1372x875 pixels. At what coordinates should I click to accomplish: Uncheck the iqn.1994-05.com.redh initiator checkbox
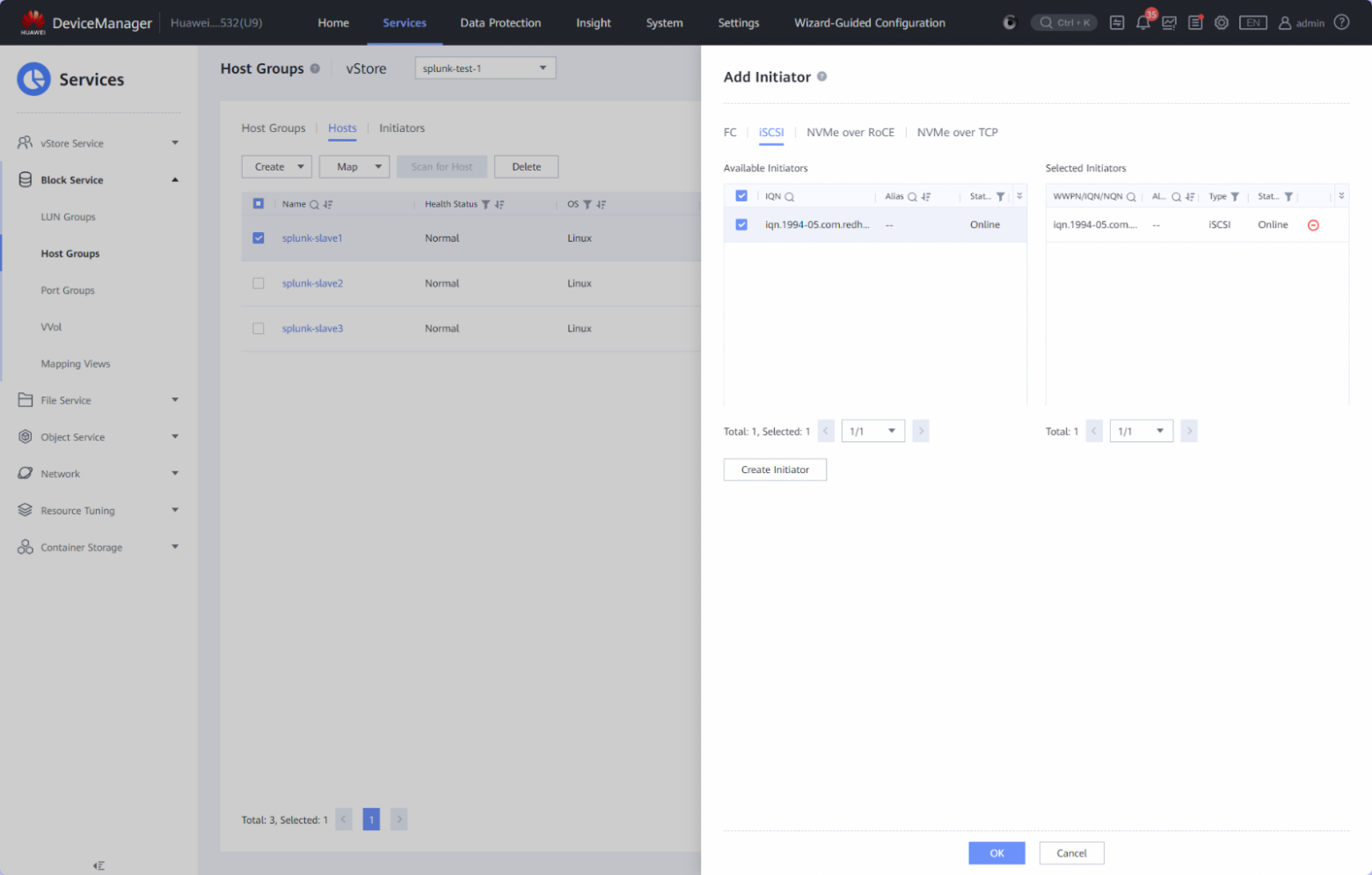(741, 225)
